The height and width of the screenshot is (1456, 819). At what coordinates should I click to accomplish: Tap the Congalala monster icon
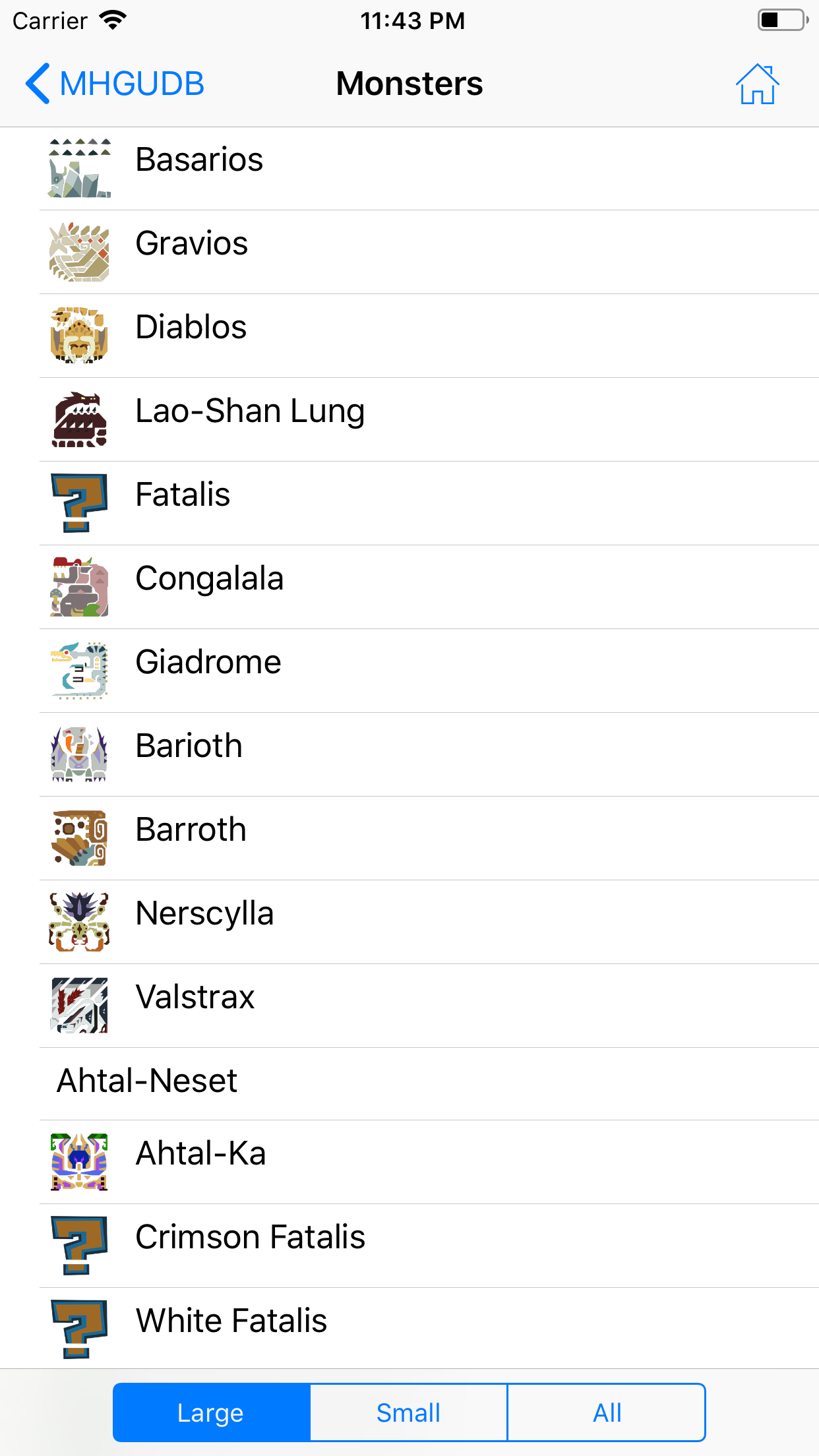click(79, 588)
